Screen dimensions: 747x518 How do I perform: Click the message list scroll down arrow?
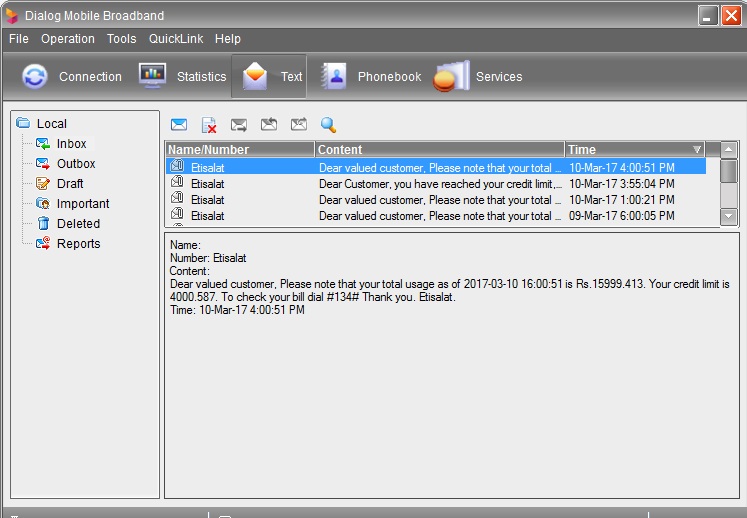coord(728,216)
